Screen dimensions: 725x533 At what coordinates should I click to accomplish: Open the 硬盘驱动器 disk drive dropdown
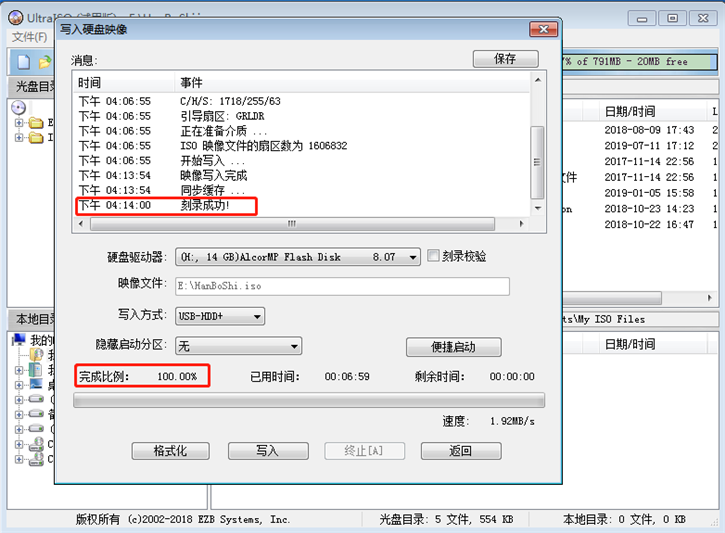tap(412, 257)
